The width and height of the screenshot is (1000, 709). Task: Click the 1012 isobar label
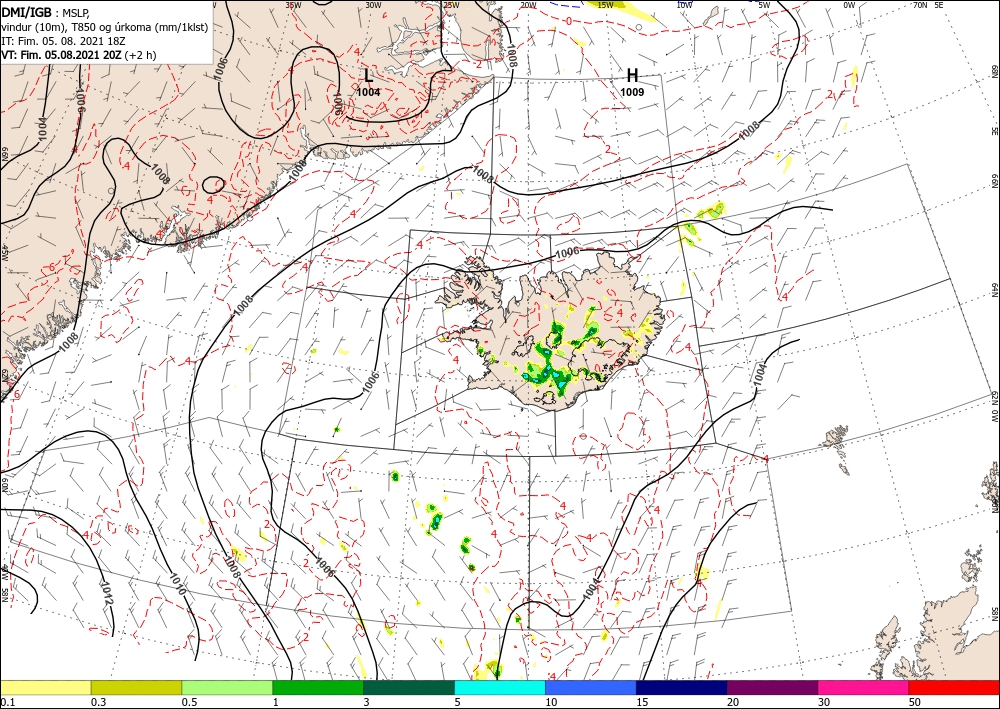107,593
